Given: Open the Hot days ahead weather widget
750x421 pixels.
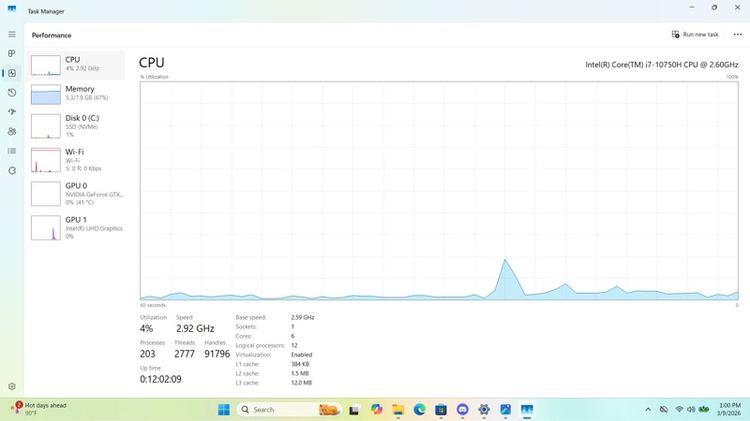Looking at the screenshot, I should [39, 409].
